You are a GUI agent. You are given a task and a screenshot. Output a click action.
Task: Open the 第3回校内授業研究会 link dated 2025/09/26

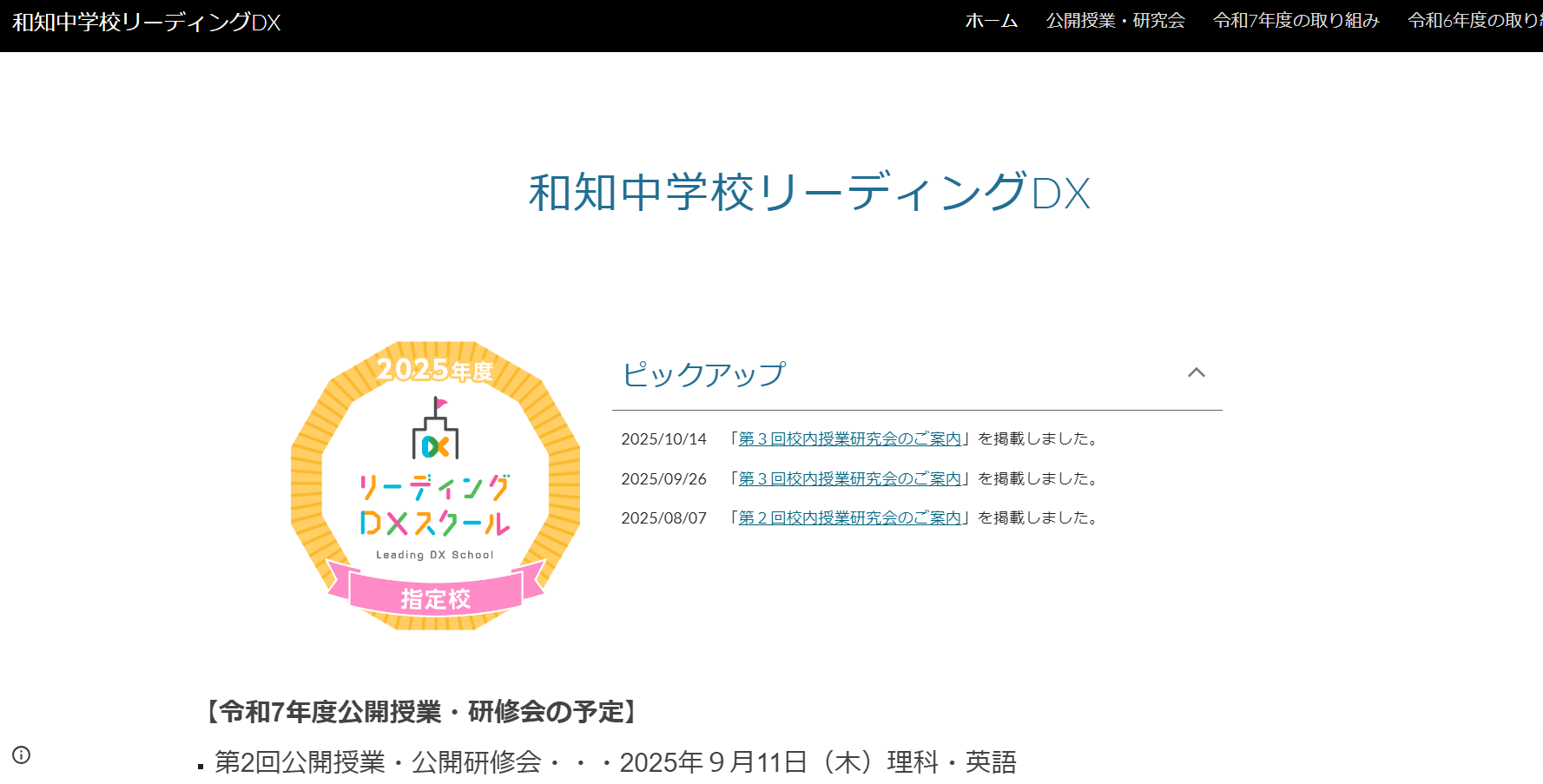[849, 478]
